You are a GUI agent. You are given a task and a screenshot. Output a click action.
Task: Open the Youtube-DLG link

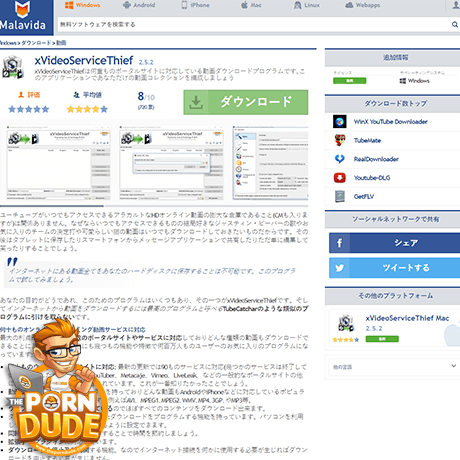pos(372,178)
